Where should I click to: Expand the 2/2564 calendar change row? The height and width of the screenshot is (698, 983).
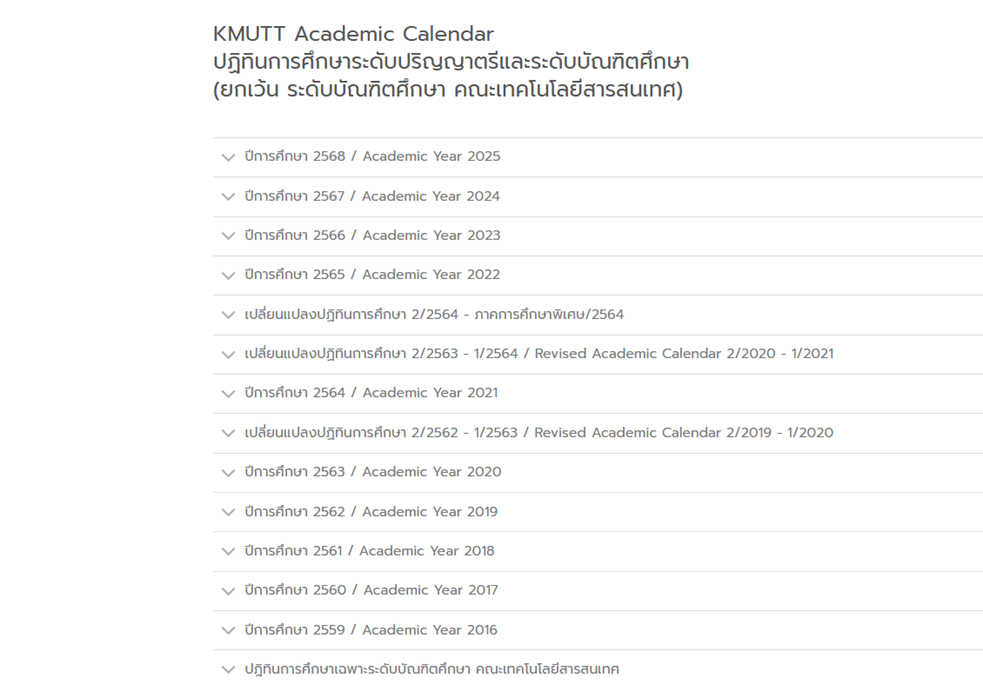pos(434,315)
